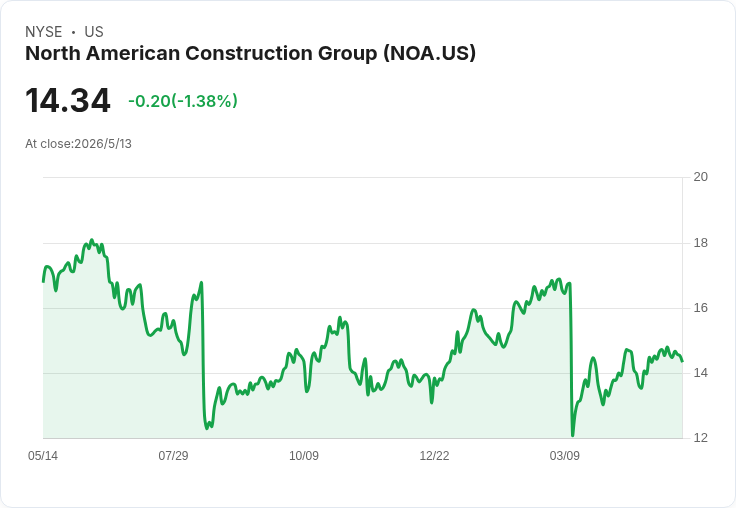Select the 10/09 date axis label
Image resolution: width=736 pixels, height=508 pixels.
pos(304,455)
